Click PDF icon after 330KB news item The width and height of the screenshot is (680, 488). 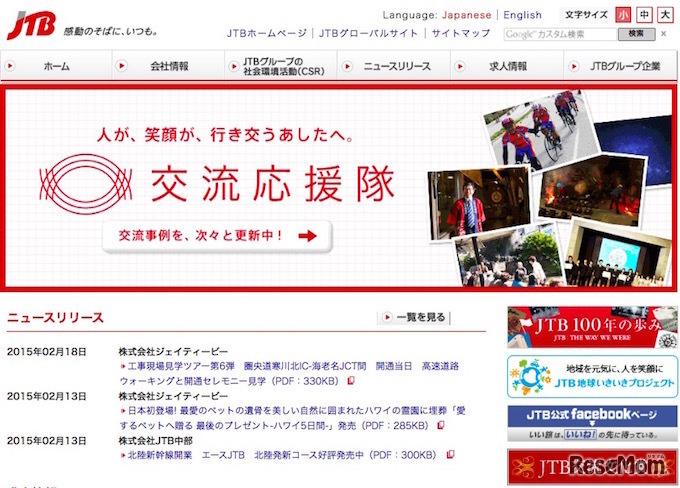pos(351,381)
